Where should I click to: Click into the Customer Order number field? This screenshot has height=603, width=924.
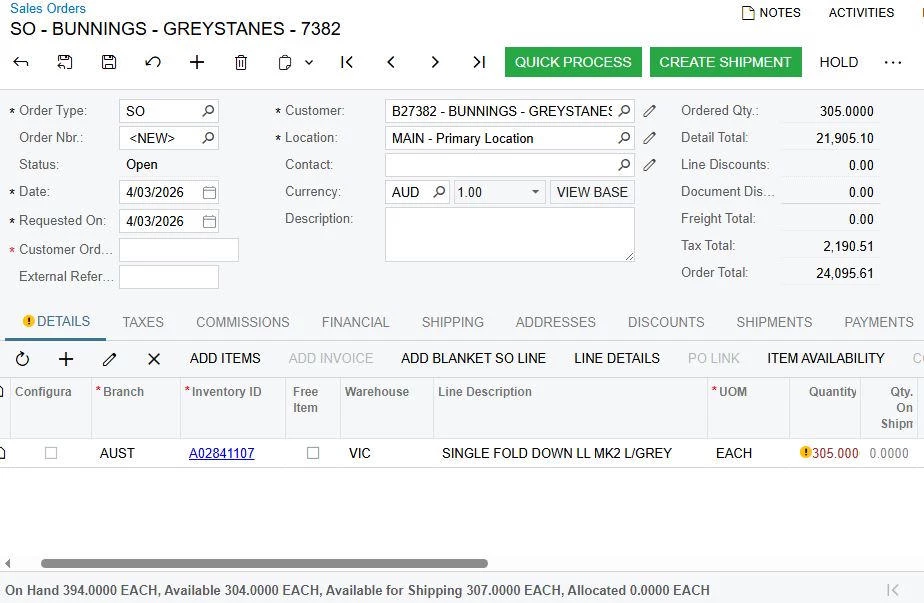[179, 250]
